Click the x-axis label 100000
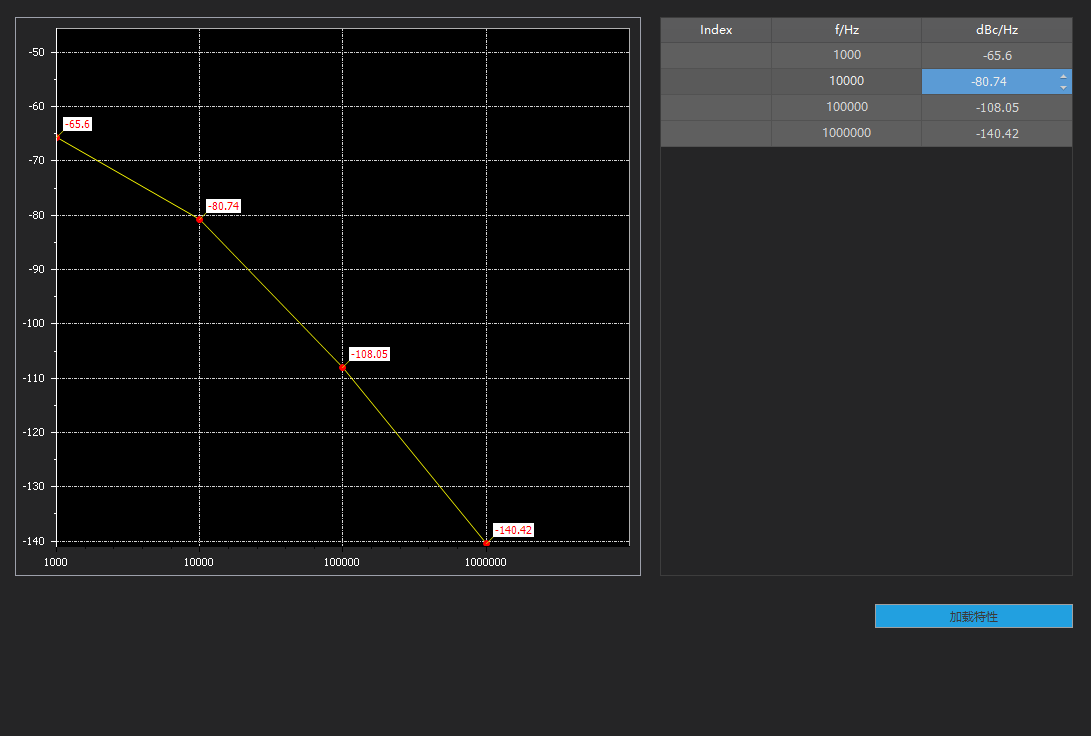Viewport: 1091px width, 736px height. pos(342,562)
